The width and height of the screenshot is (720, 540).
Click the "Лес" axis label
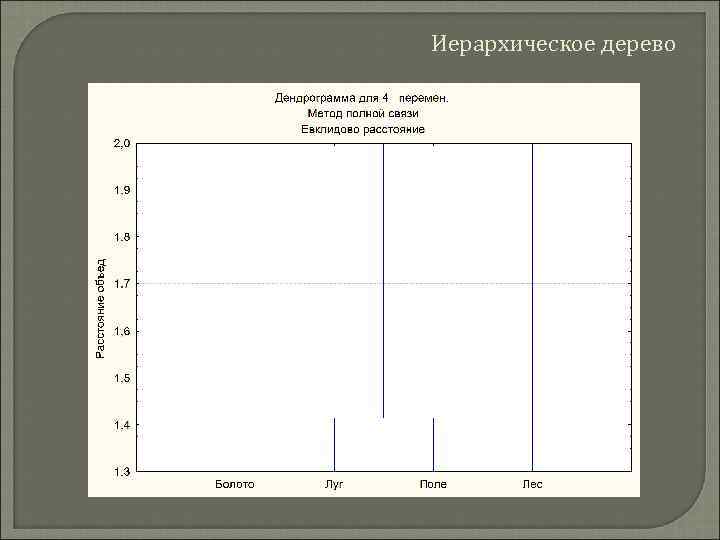532,484
